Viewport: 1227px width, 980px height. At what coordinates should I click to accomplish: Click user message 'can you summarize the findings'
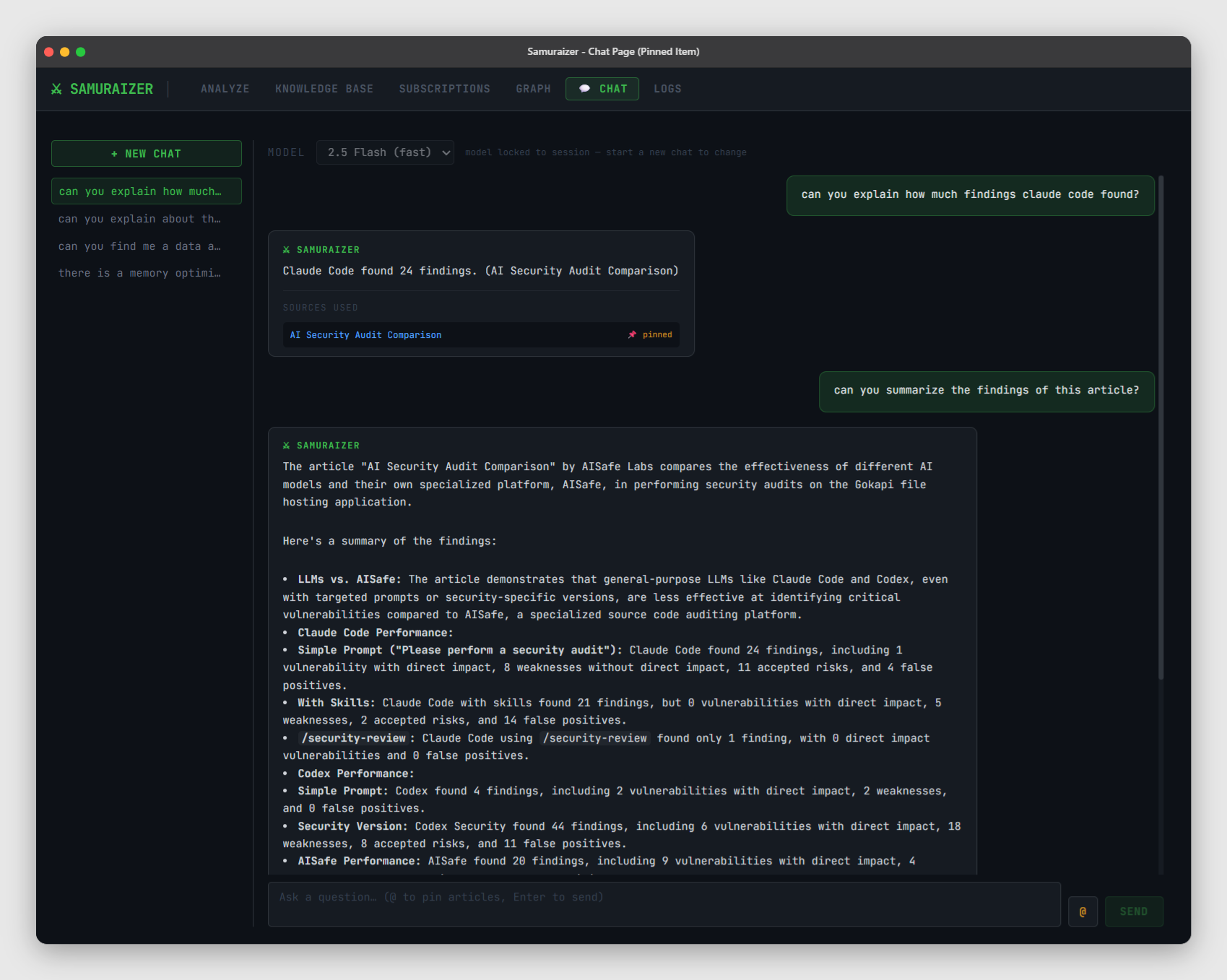[987, 391]
